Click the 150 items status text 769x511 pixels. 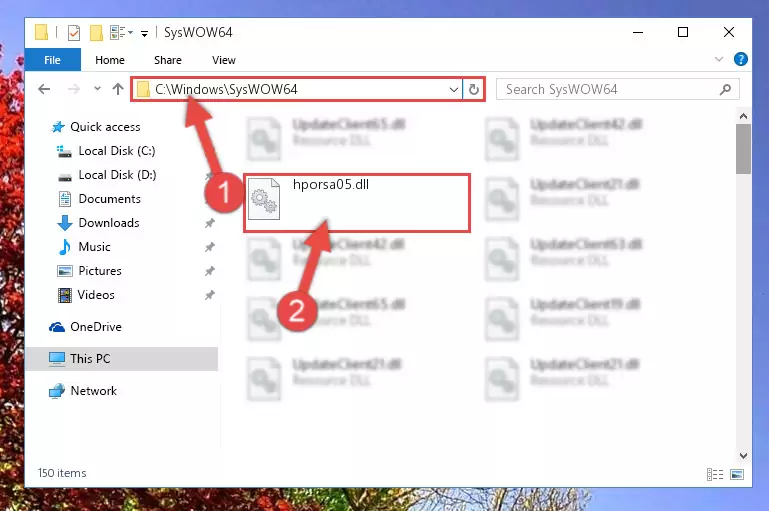62,473
